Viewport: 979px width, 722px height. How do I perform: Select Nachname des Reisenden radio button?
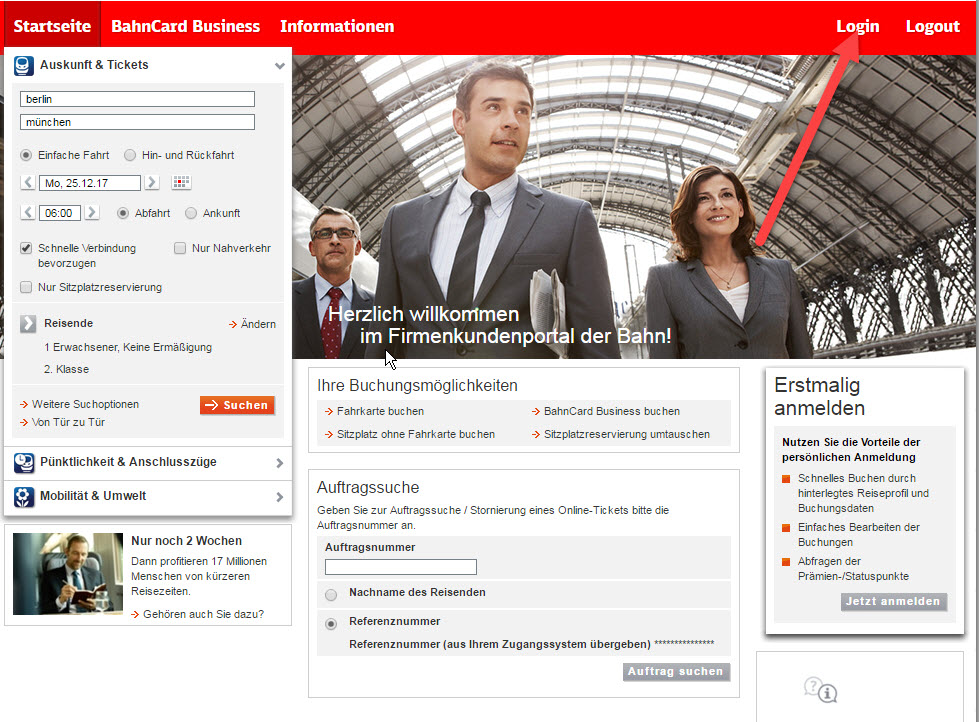click(x=331, y=595)
